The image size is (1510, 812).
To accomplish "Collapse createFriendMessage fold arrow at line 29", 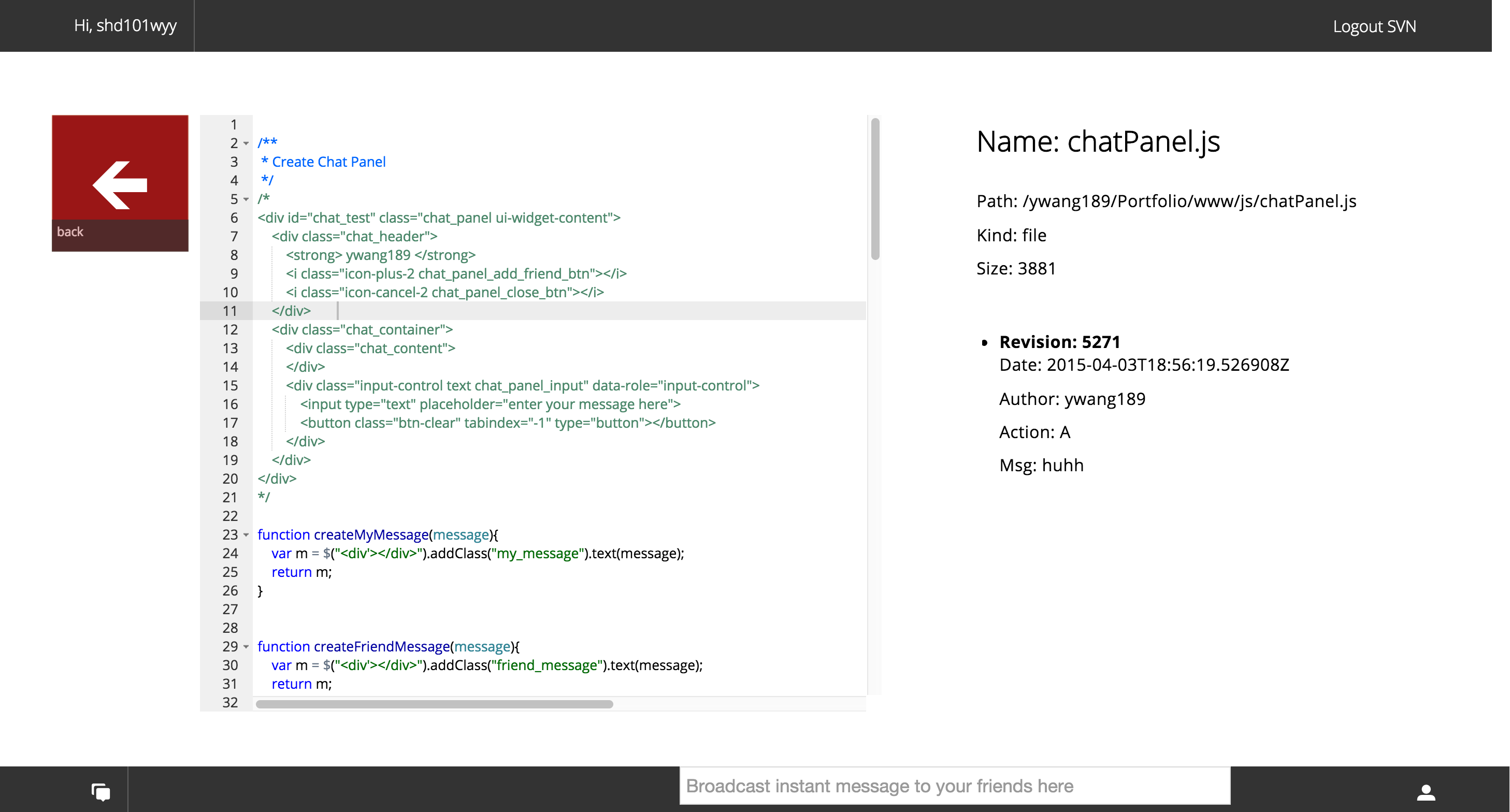I will point(246,647).
